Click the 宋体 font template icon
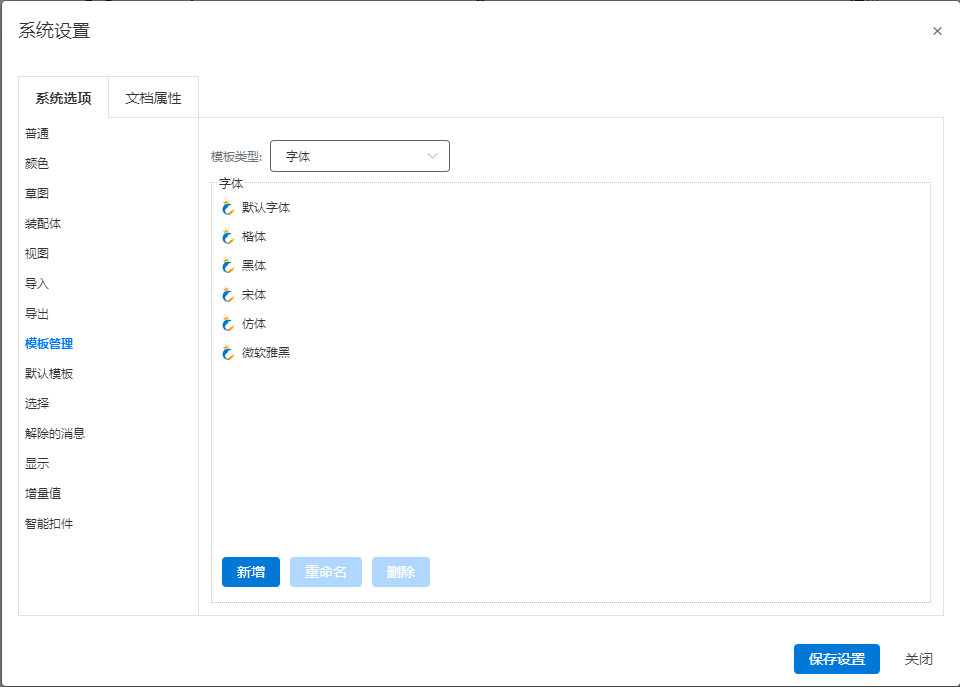Viewport: 960px width, 687px height. point(228,295)
